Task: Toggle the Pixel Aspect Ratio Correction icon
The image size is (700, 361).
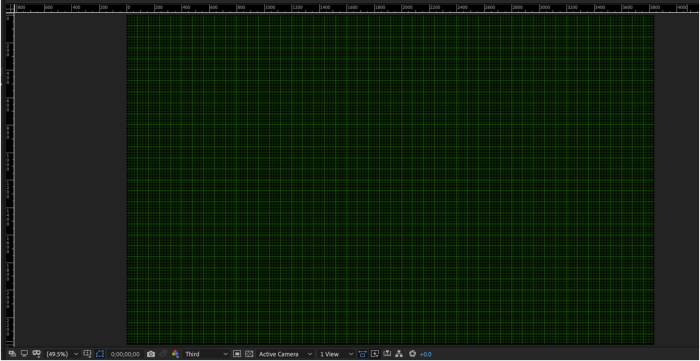Action: pos(362,354)
